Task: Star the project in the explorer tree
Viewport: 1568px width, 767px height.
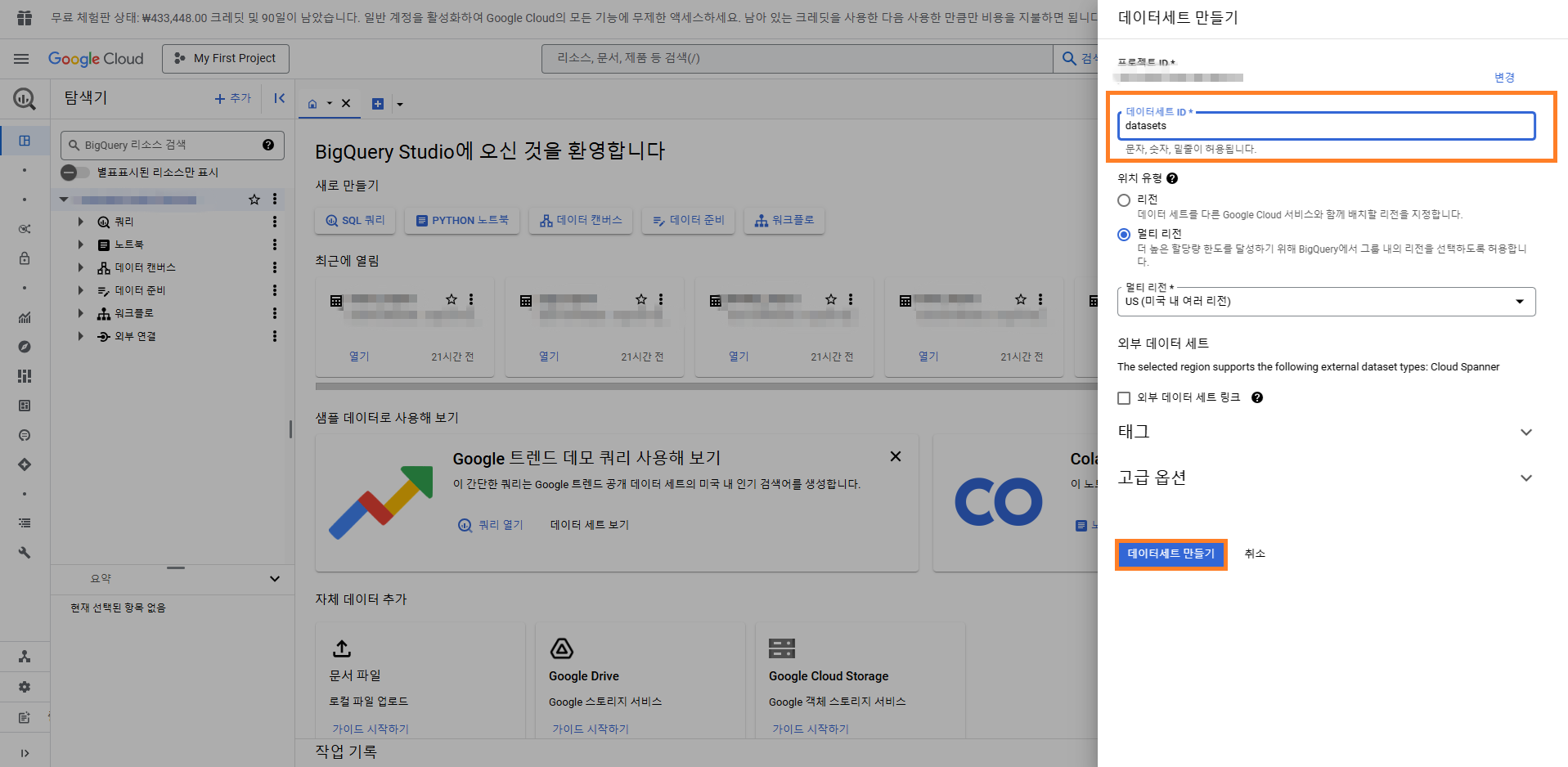Action: [254, 200]
